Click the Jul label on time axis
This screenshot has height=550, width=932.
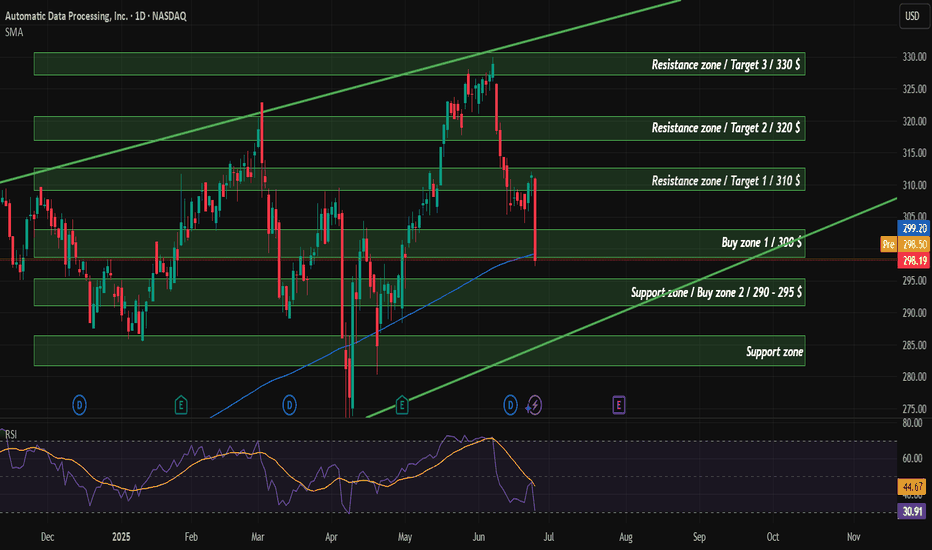click(549, 537)
